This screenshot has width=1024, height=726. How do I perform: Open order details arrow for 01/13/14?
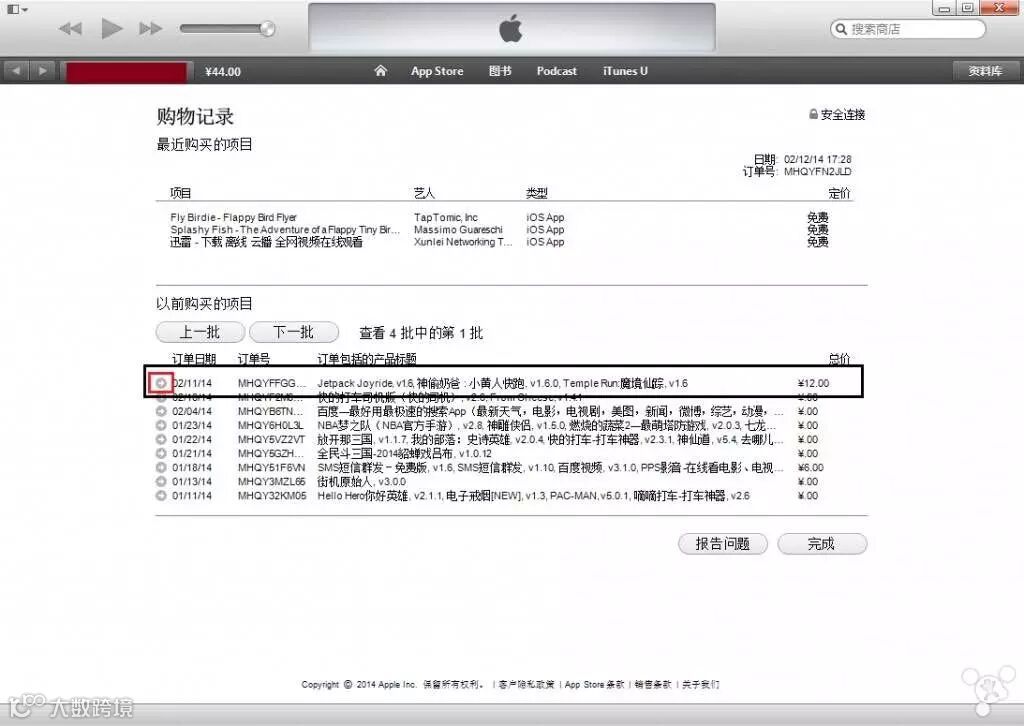tap(161, 481)
